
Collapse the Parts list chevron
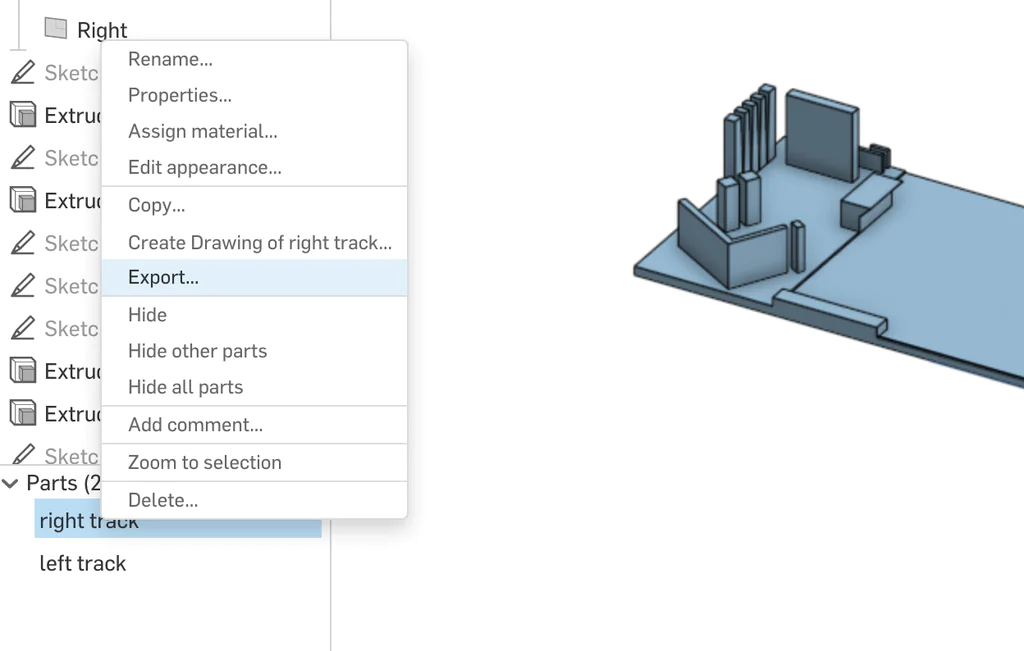pyautogui.click(x=10, y=484)
